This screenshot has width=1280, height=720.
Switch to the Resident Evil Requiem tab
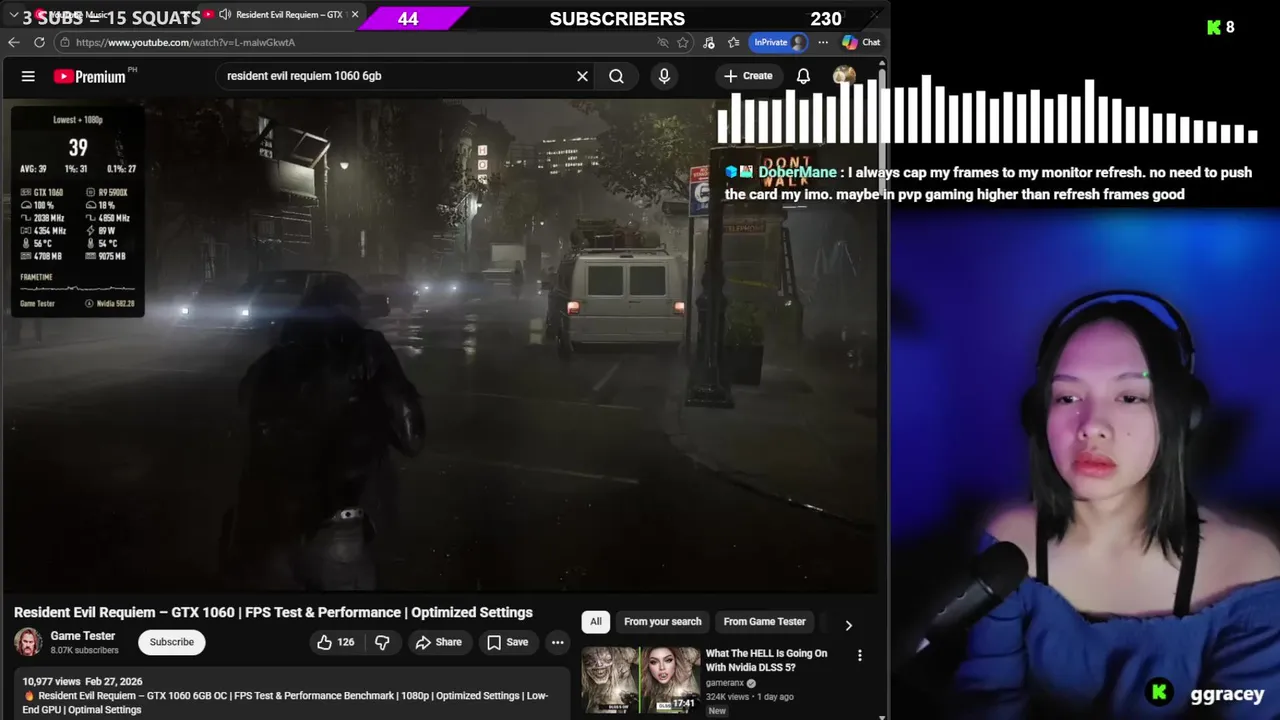pos(282,15)
